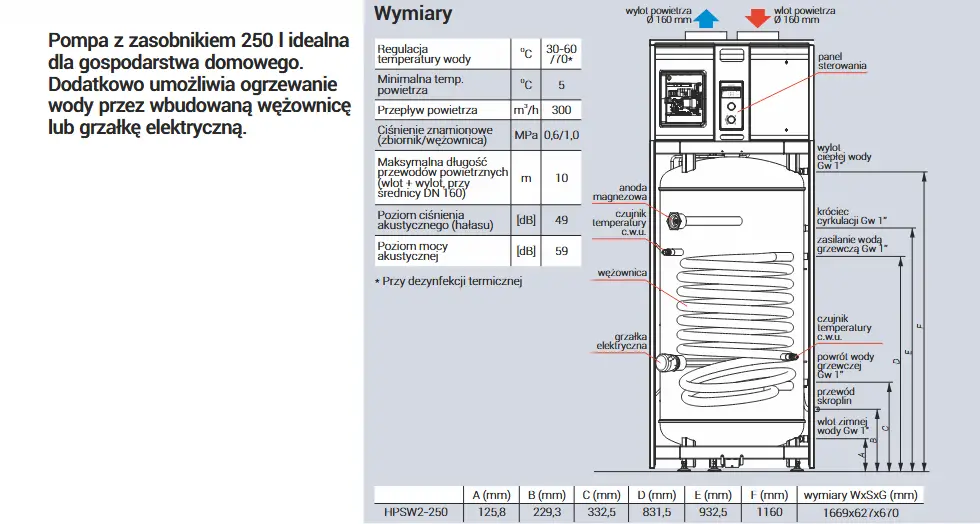This screenshot has width=980, height=524.
Task: Click the "125,8" dimension value
Action: (x=491, y=512)
